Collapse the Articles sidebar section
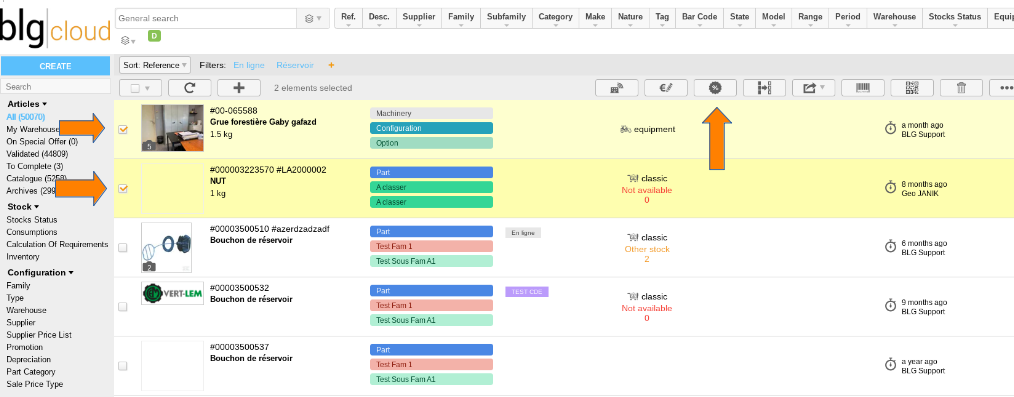Screen dimensions: 1014x397 coord(27,103)
